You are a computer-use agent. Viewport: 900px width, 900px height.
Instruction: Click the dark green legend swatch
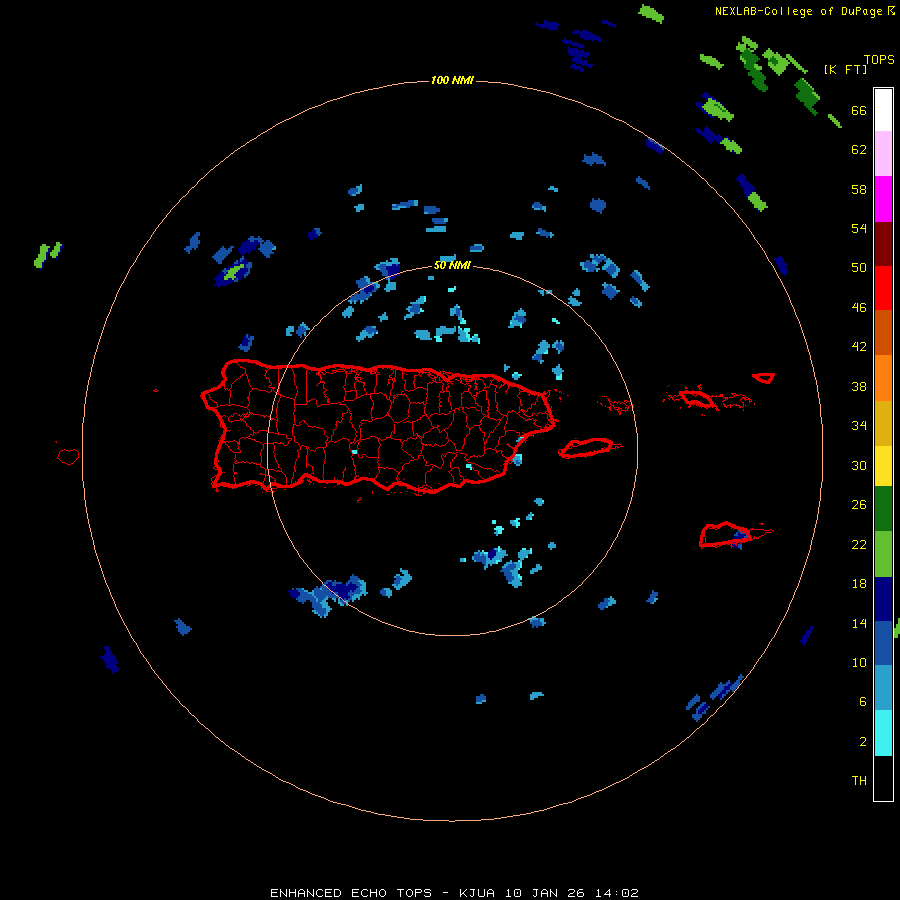[x=883, y=509]
